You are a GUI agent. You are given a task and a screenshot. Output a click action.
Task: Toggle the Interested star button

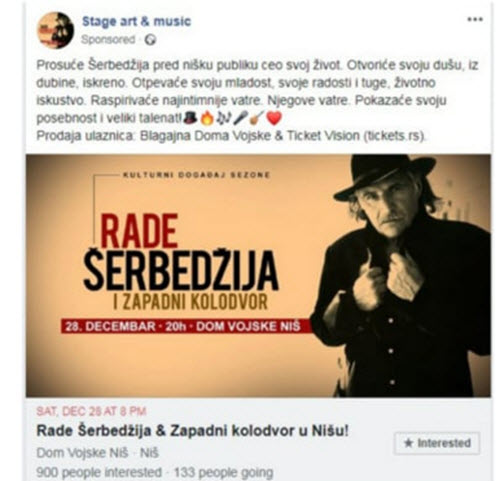click(437, 443)
